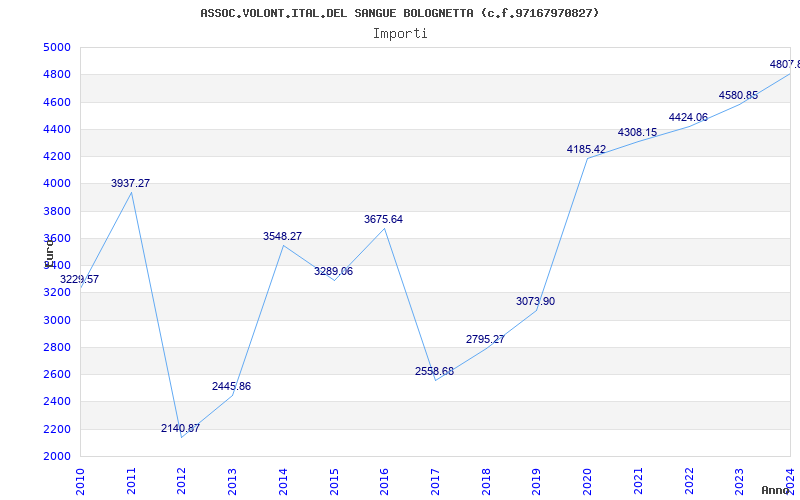
Task: Select the 3548.27 data label
Action: pyautogui.click(x=283, y=236)
